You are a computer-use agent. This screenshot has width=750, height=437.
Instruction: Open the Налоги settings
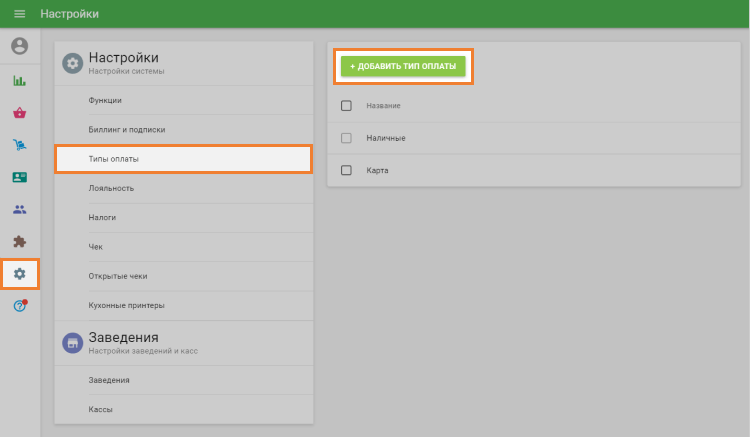[184, 218]
